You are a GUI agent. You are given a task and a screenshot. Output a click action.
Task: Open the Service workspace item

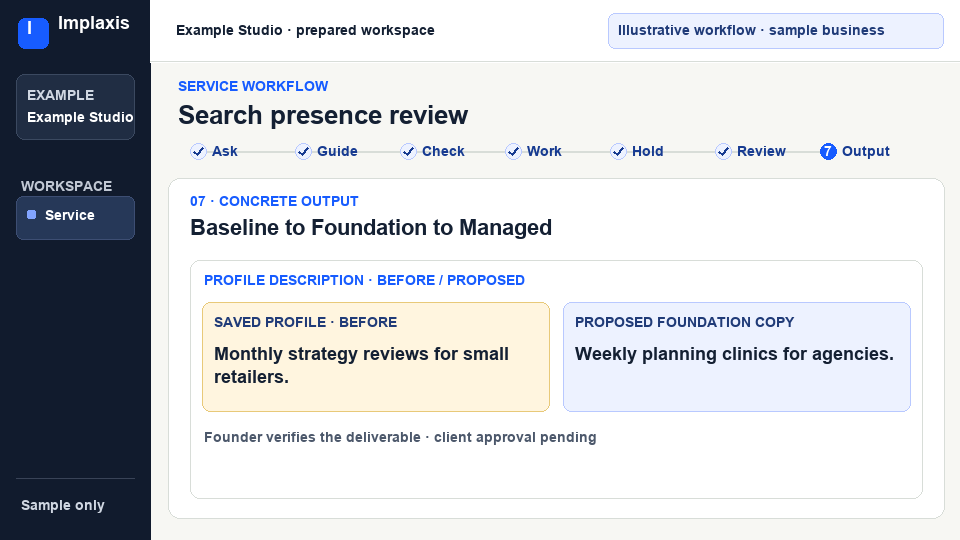point(75,218)
